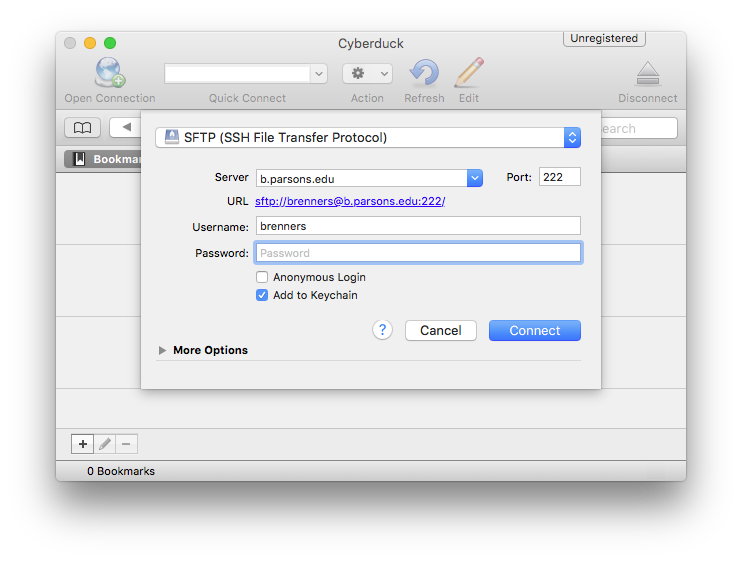Image resolution: width=742 pixels, height=561 pixels.
Task: Click the Edit pencil toolbar icon
Action: [469, 72]
